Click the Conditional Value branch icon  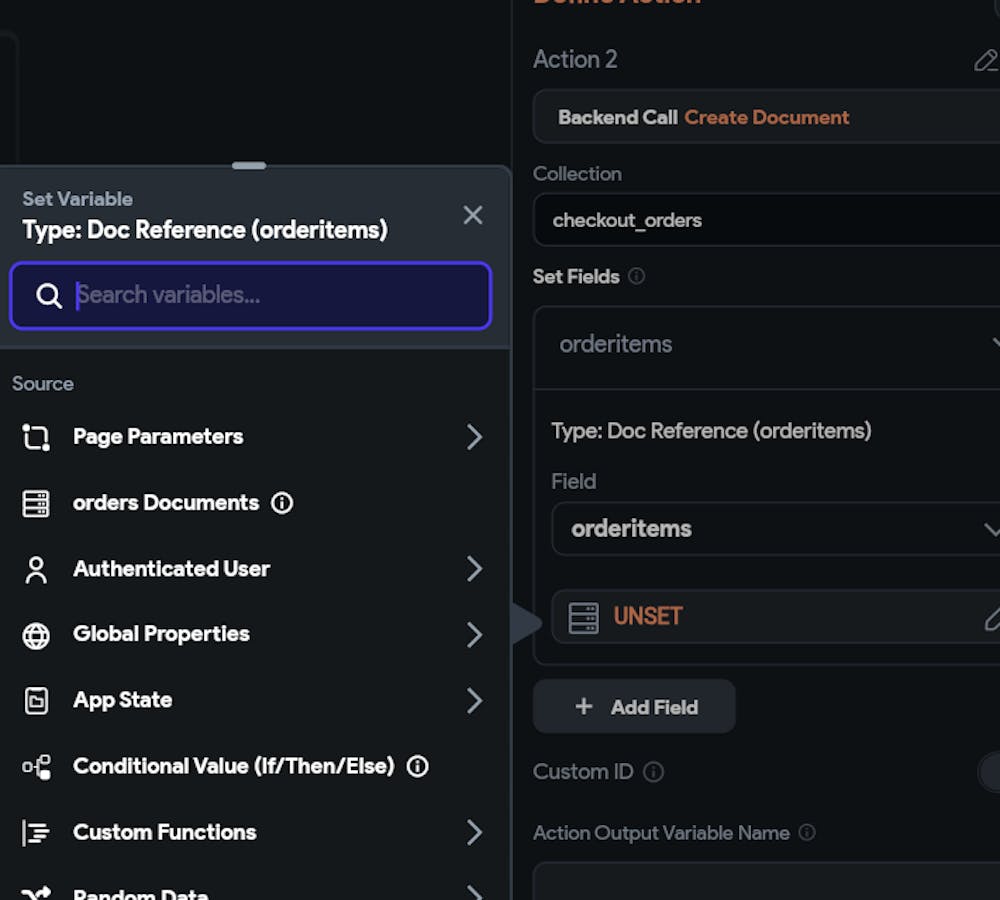36,767
